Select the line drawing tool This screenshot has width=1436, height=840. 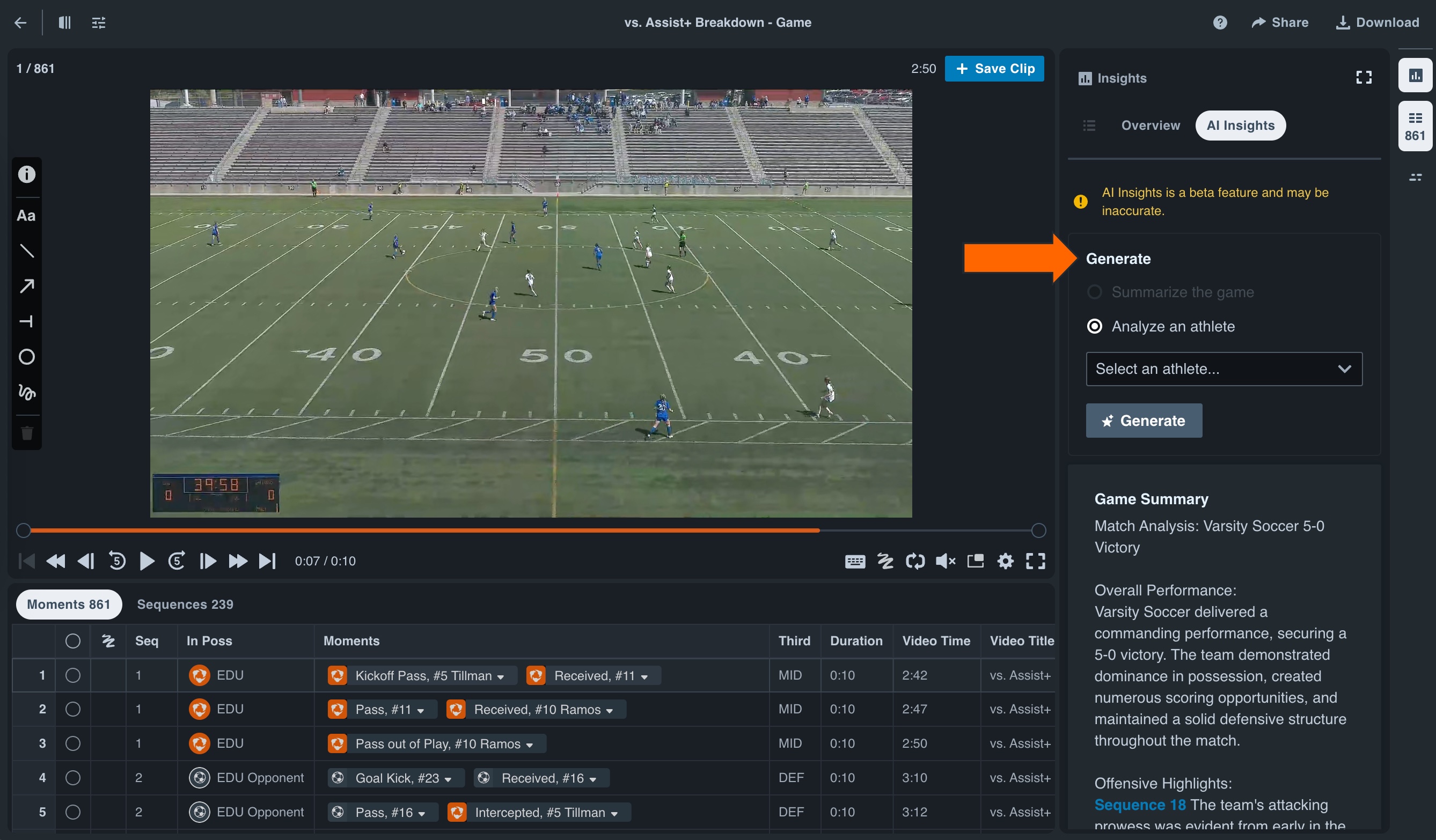tap(27, 250)
